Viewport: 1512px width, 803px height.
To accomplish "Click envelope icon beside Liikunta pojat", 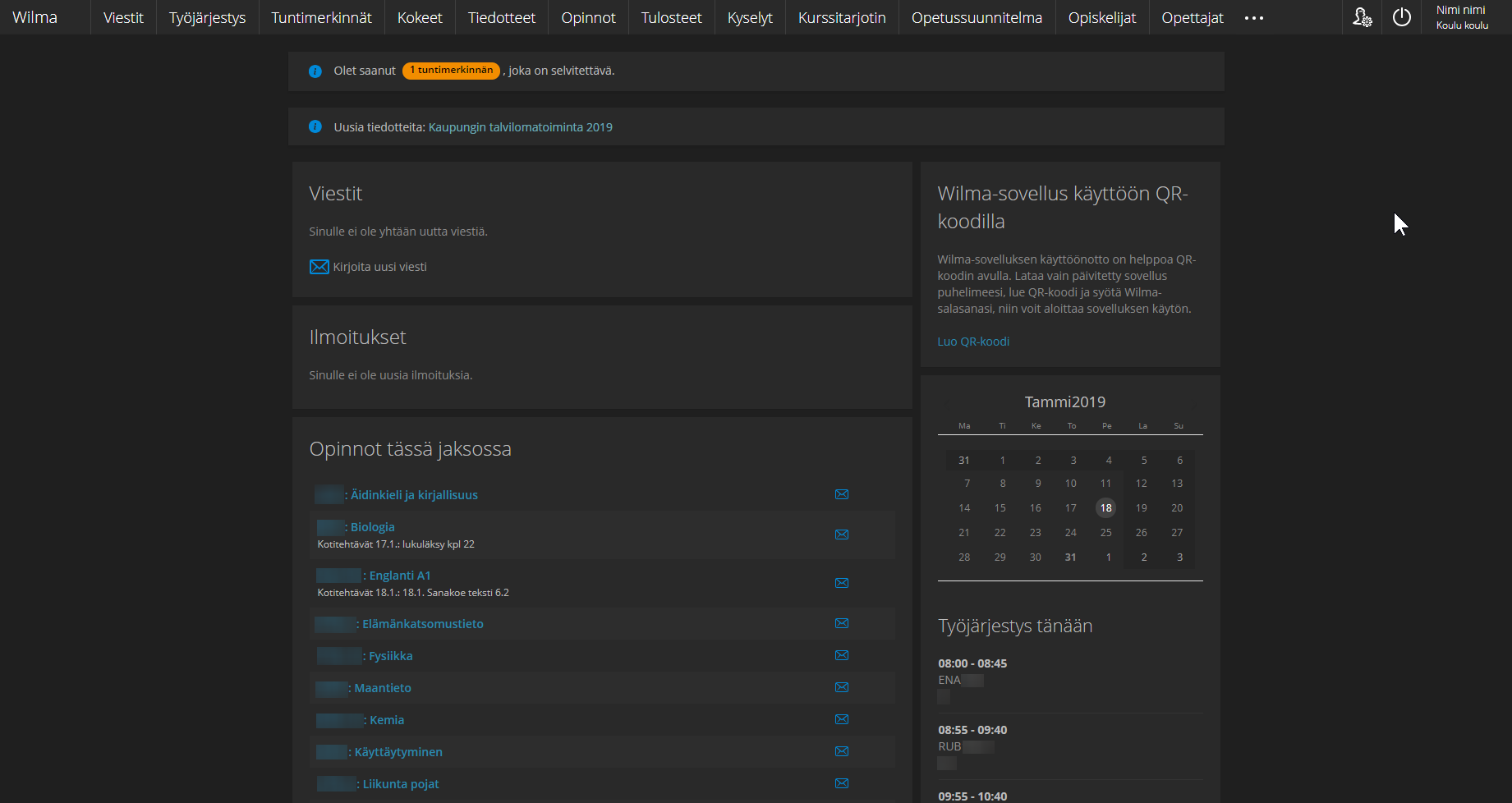I will pyautogui.click(x=842, y=783).
